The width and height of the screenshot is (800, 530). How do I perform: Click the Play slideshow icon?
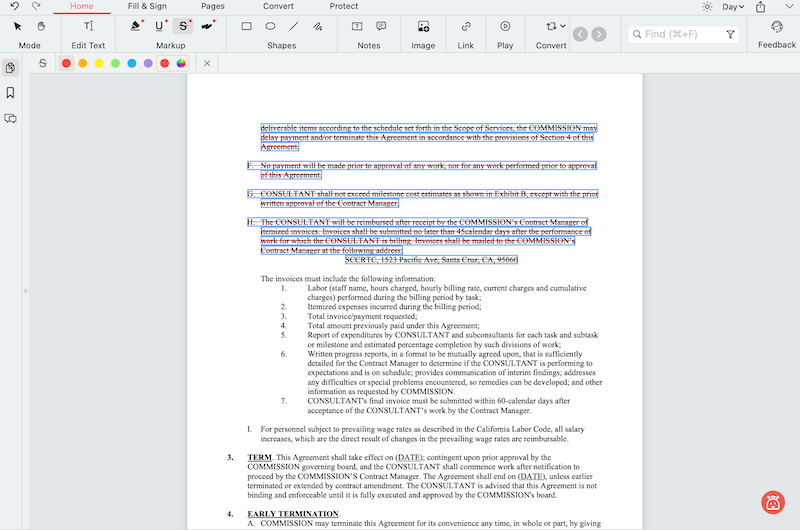(505, 26)
